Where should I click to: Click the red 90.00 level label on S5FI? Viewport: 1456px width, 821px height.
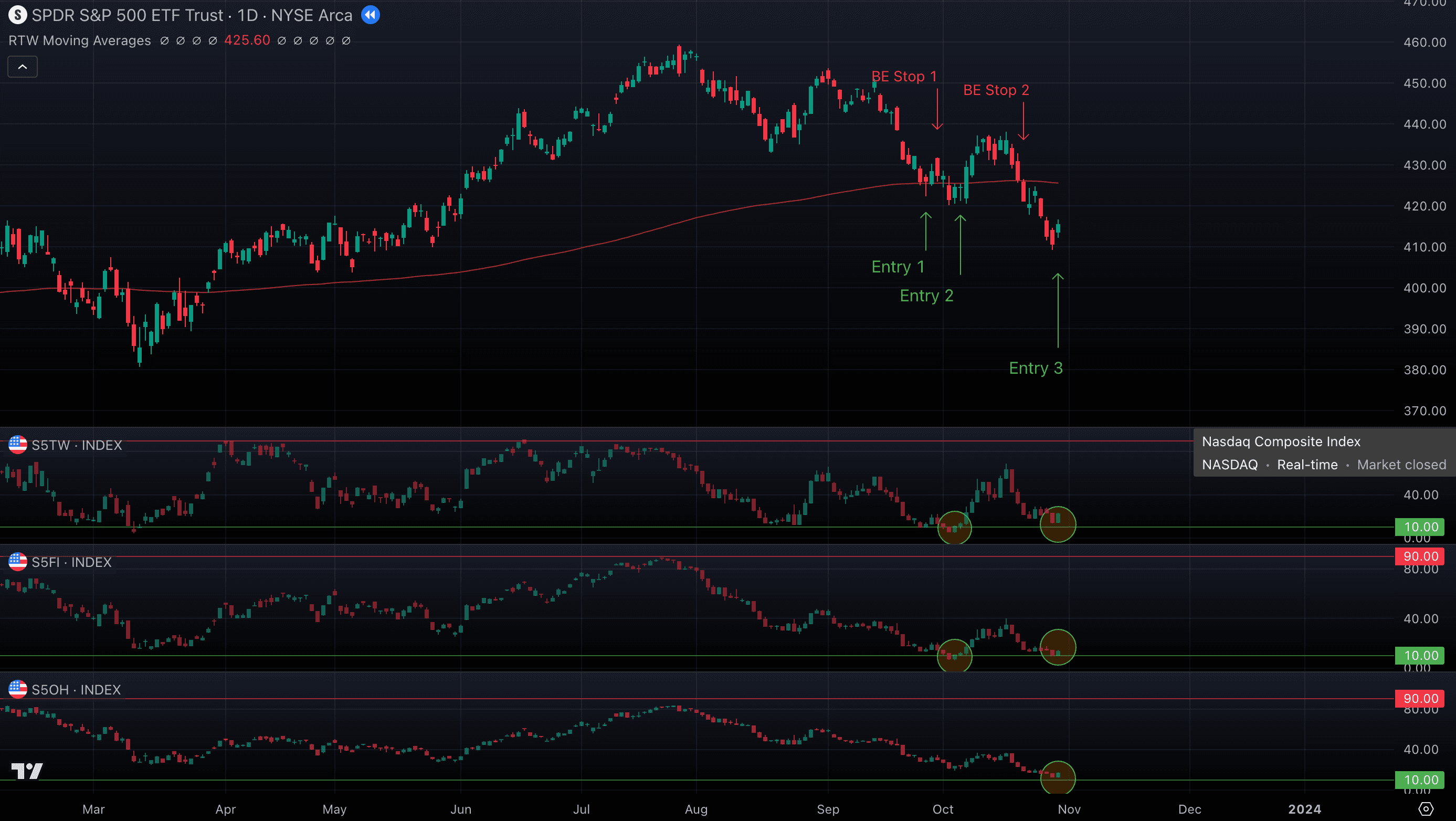pyautogui.click(x=1419, y=556)
